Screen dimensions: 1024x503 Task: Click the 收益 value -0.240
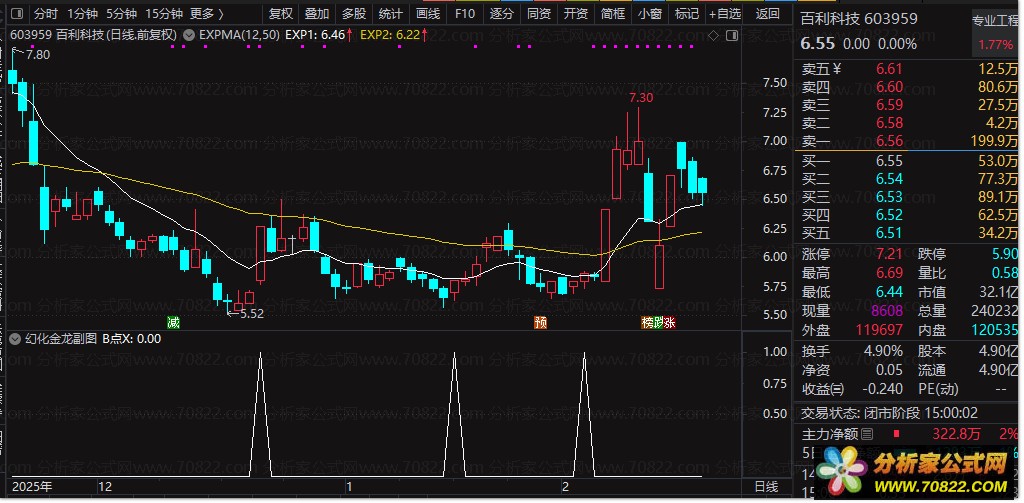coord(883,389)
